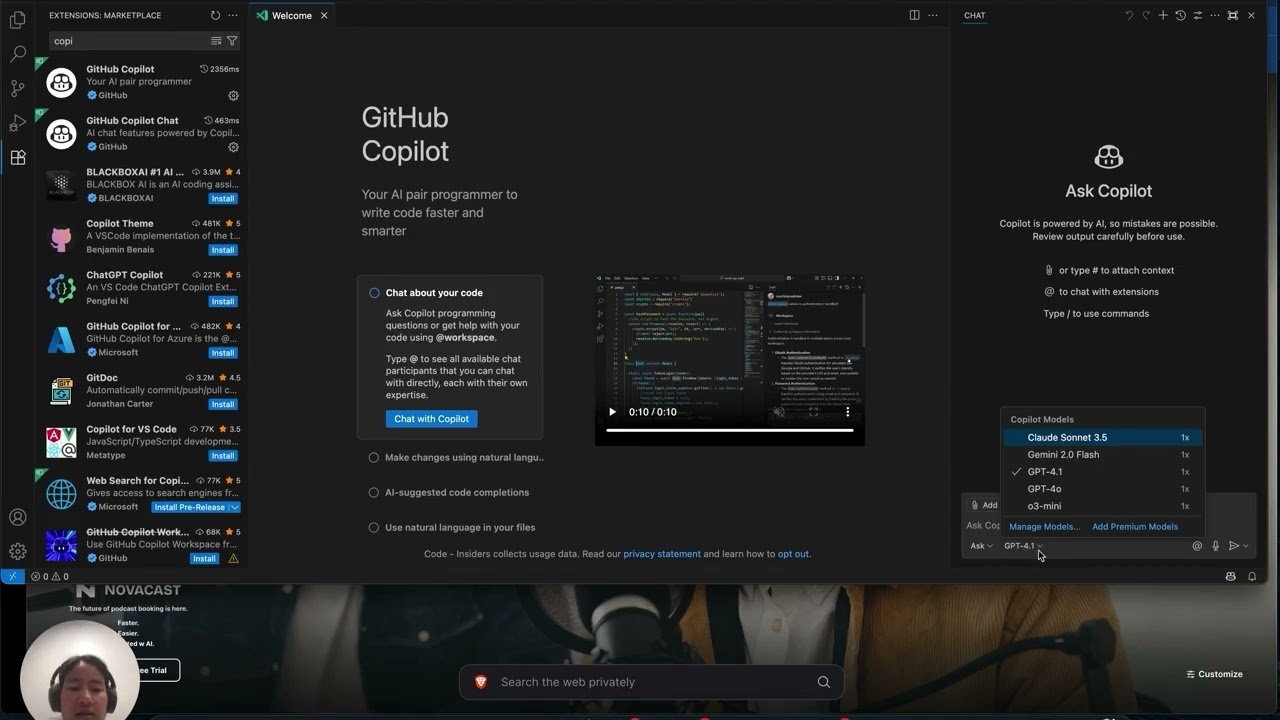Open Add Premium Models link
The image size is (1280, 720).
pyautogui.click(x=1135, y=527)
